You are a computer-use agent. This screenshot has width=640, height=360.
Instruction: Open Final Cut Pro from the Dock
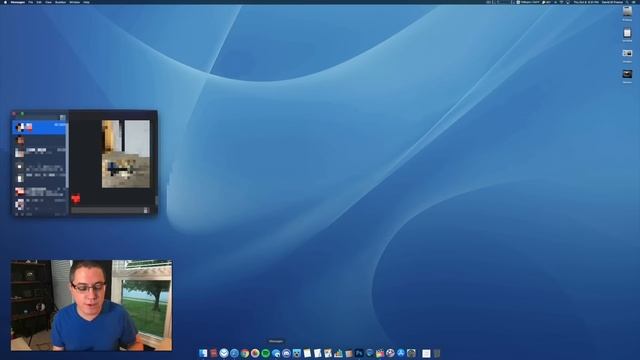tap(380, 353)
